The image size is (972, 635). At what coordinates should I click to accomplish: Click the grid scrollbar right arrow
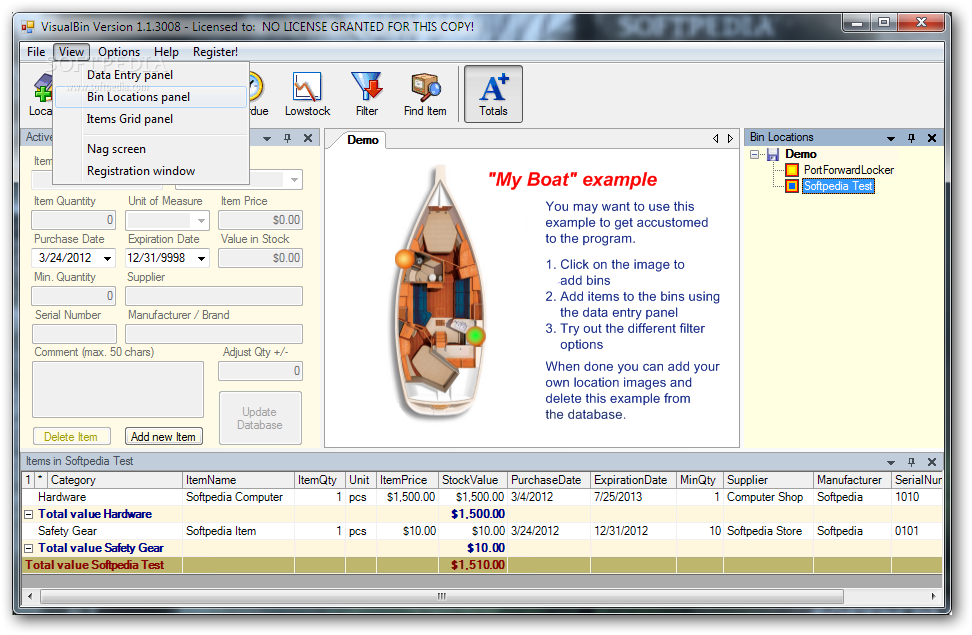point(934,597)
